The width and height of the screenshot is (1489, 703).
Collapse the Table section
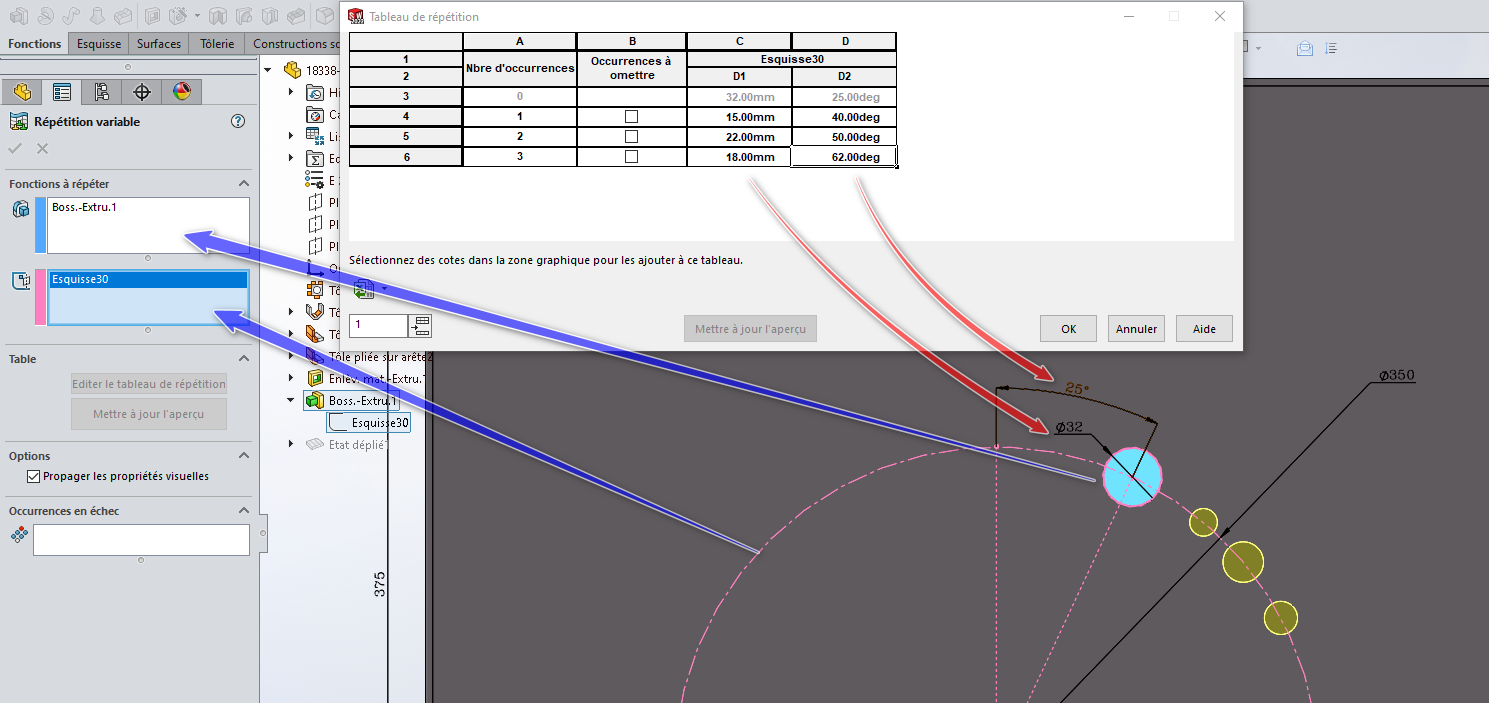pyautogui.click(x=243, y=359)
